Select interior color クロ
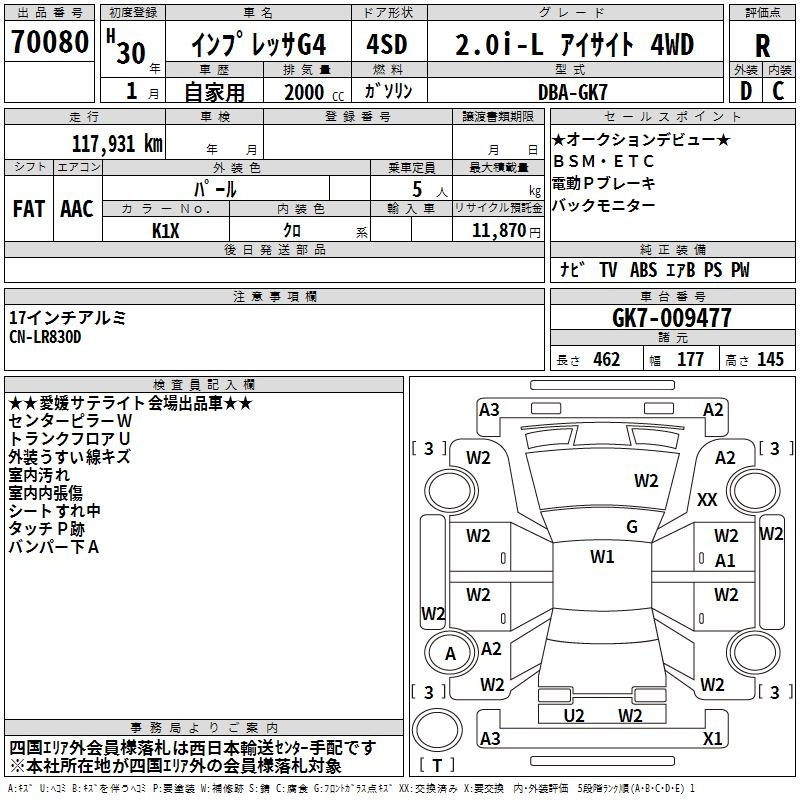This screenshot has height=800, width=800. tap(292, 231)
